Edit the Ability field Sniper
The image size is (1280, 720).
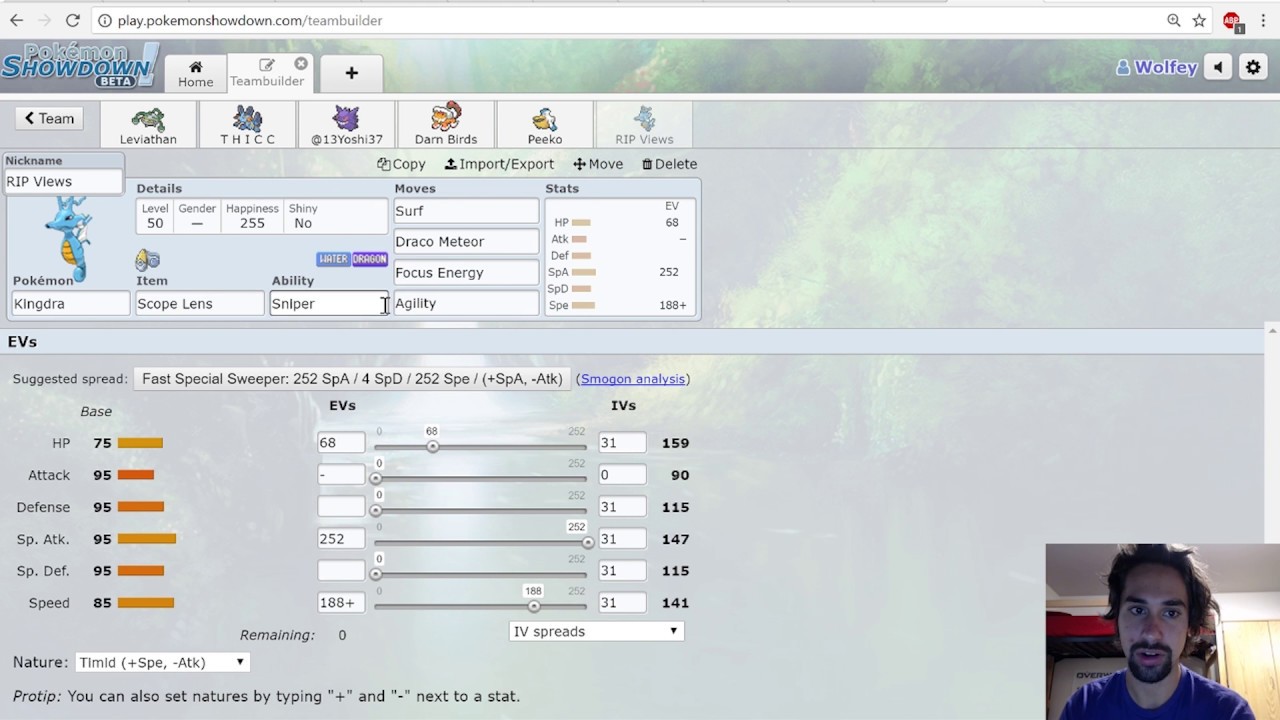[x=329, y=303]
